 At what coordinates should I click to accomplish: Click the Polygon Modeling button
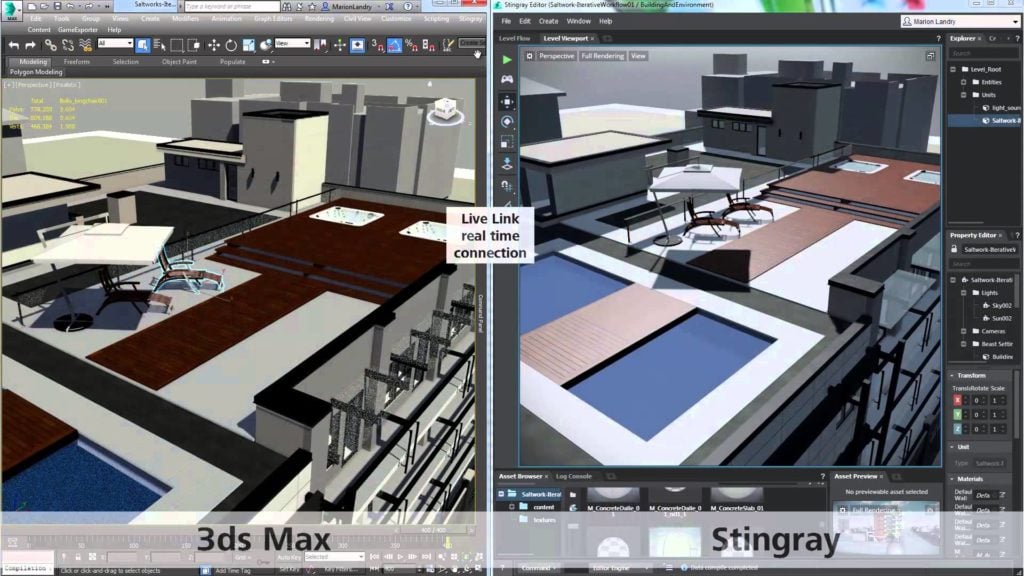click(36, 72)
